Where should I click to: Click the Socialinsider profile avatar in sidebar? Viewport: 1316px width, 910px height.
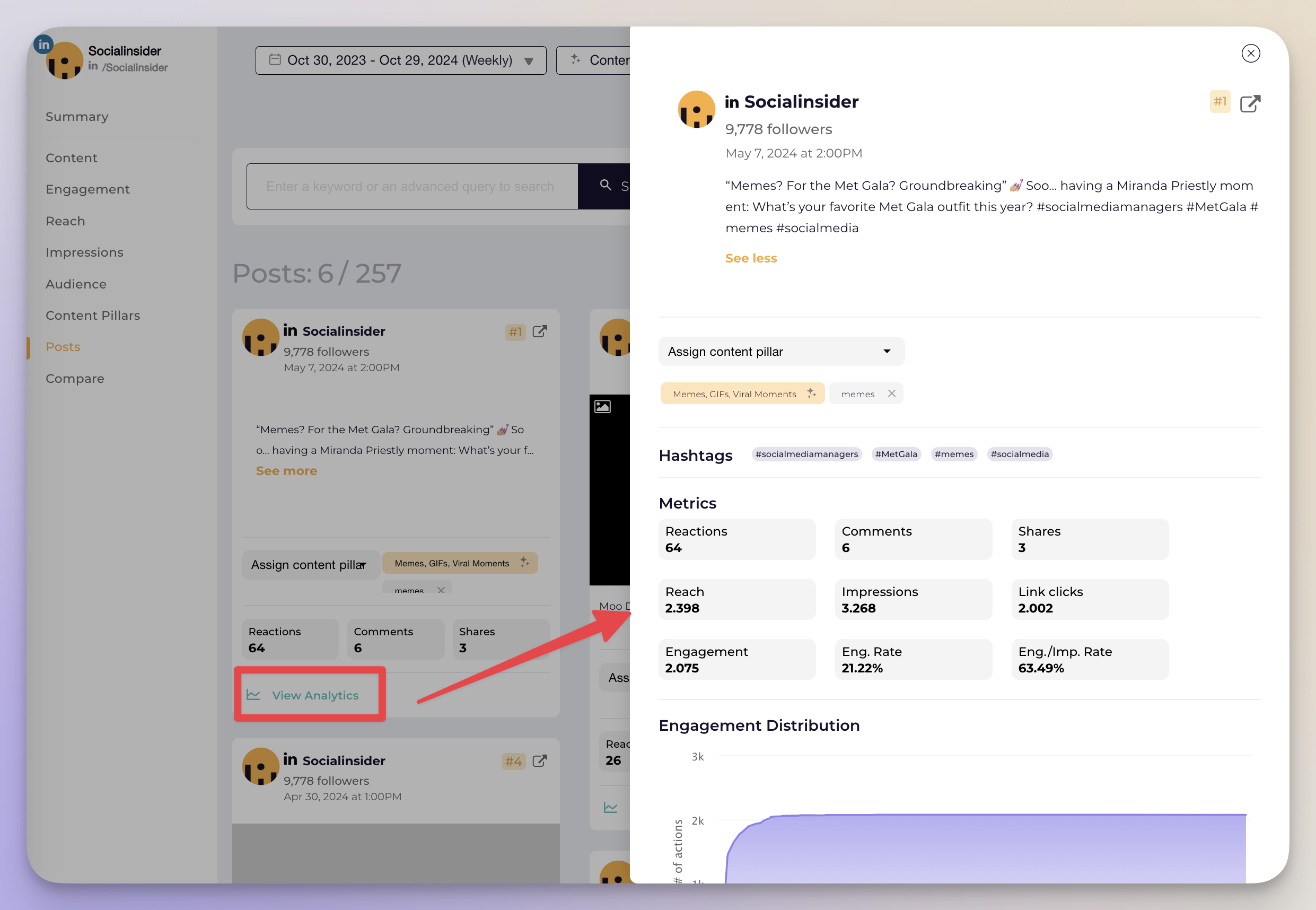tap(64, 60)
